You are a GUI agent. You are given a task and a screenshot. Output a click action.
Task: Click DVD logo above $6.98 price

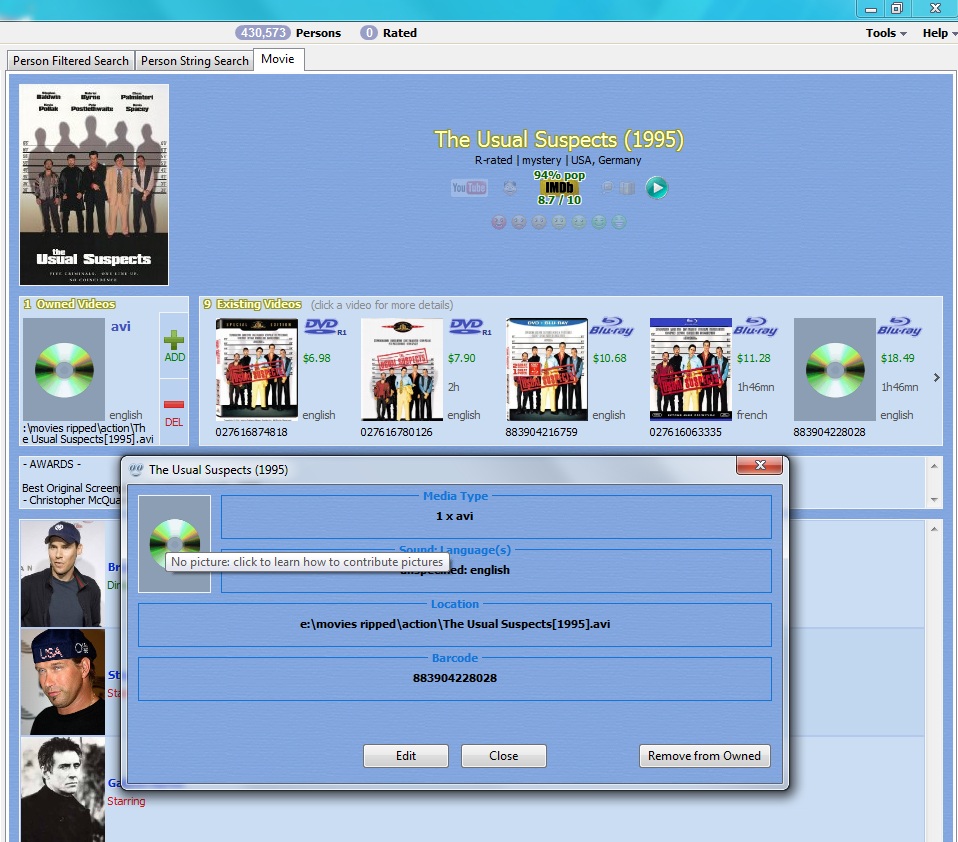[x=324, y=327]
